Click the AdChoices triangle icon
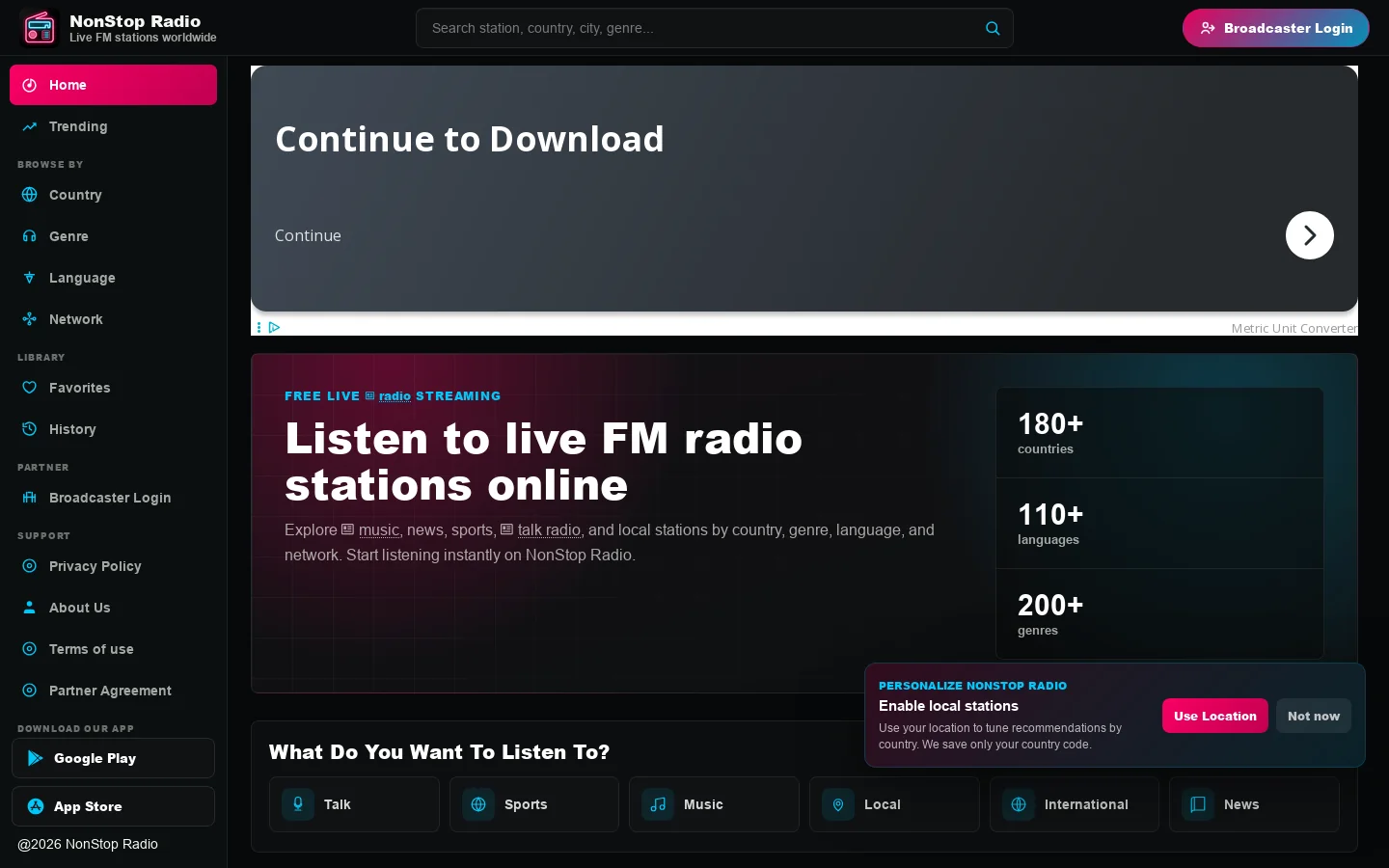 [x=275, y=328]
